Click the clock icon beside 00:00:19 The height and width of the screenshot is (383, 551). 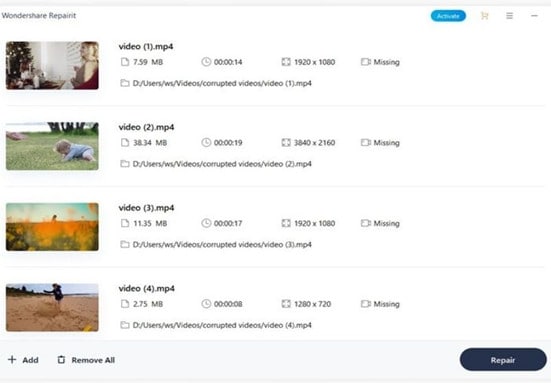(206, 143)
